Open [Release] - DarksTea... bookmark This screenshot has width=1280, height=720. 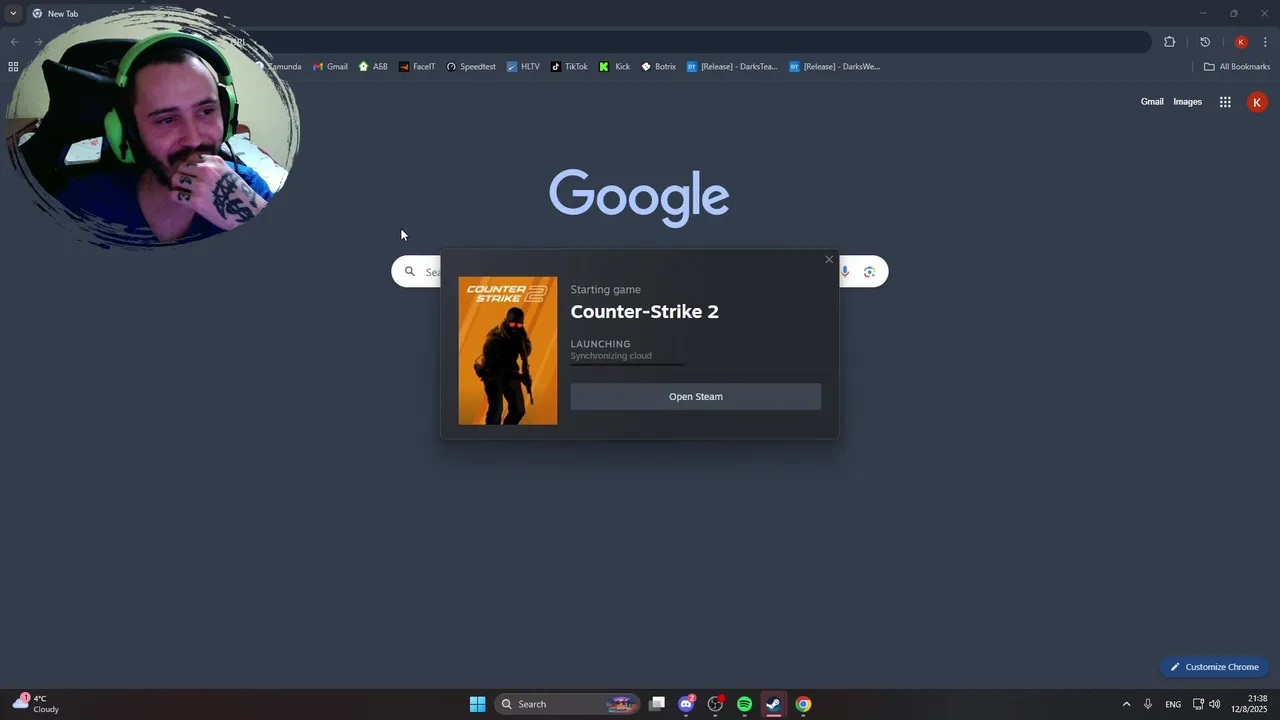pyautogui.click(x=732, y=67)
